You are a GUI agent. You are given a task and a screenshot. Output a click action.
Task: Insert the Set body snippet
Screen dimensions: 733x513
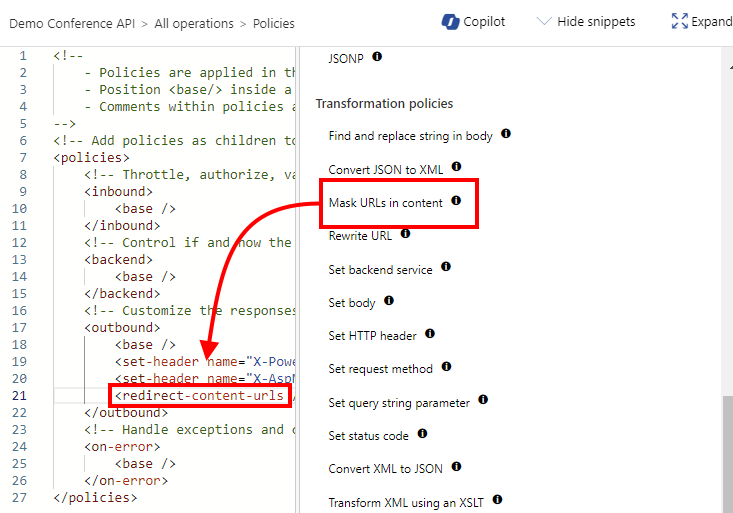coord(352,303)
